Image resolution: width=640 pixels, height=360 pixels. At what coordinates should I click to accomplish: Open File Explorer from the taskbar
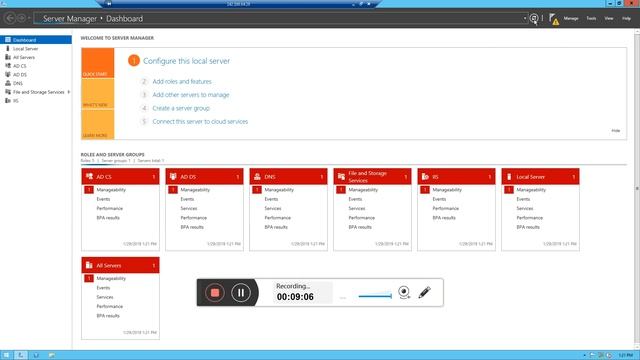(51, 355)
